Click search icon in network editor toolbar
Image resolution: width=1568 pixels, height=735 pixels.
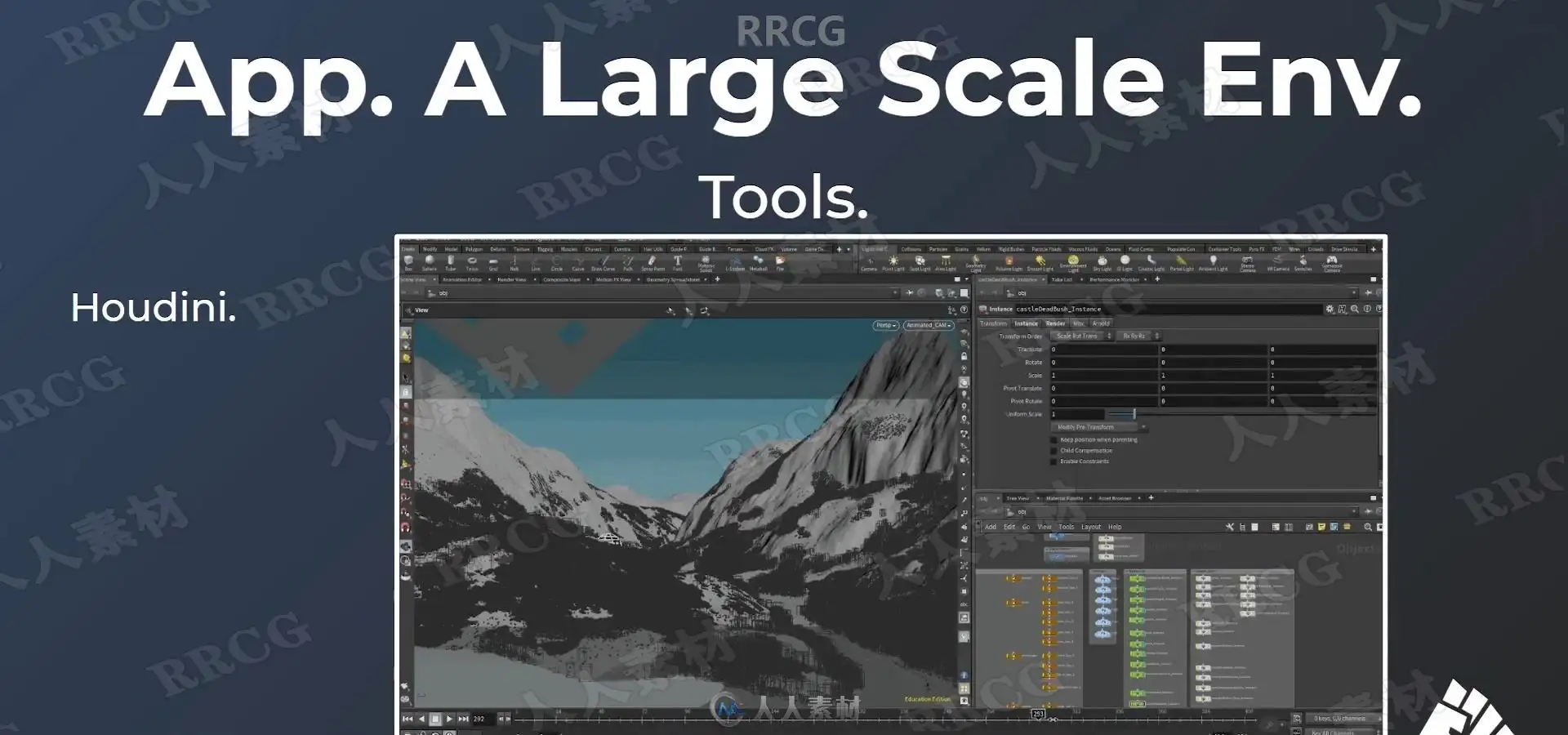tap(1368, 527)
